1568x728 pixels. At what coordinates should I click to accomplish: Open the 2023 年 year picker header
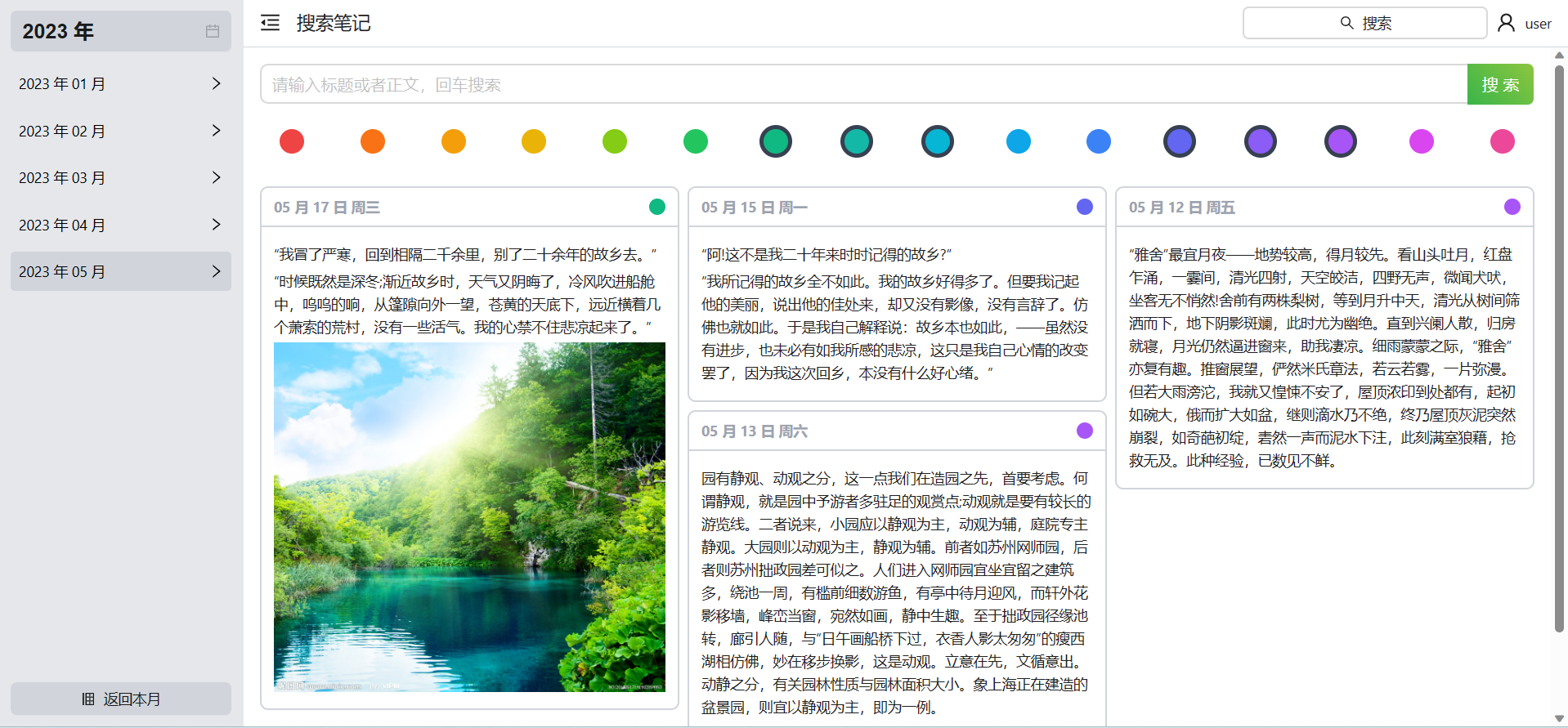(x=121, y=31)
